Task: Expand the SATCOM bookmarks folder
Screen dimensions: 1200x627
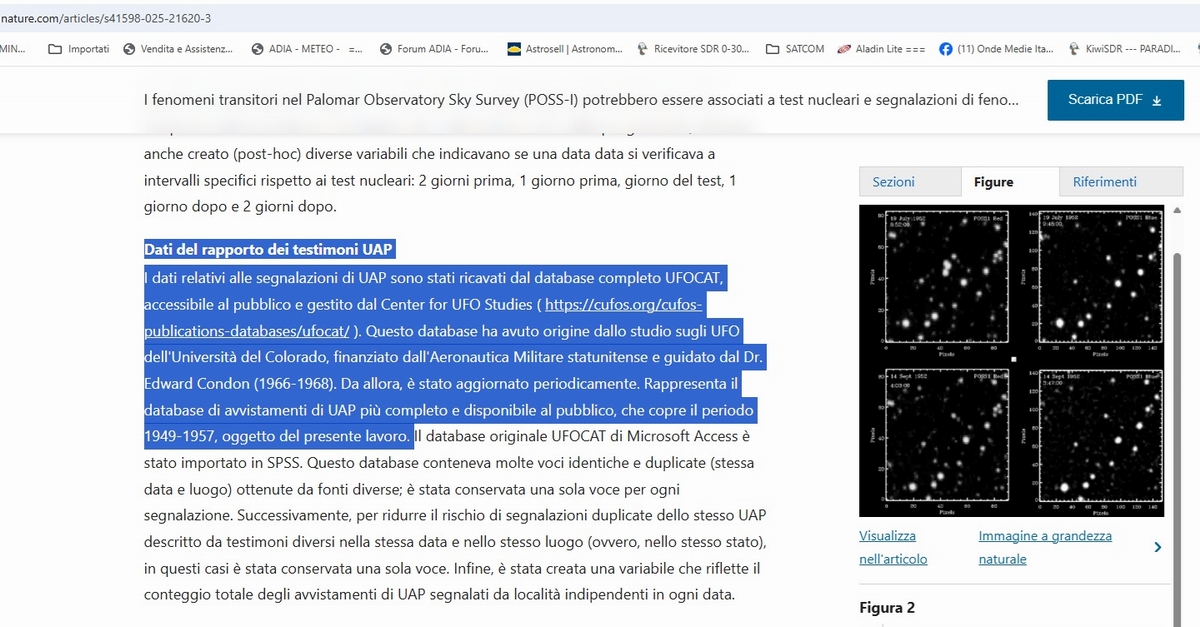Action: click(x=795, y=49)
